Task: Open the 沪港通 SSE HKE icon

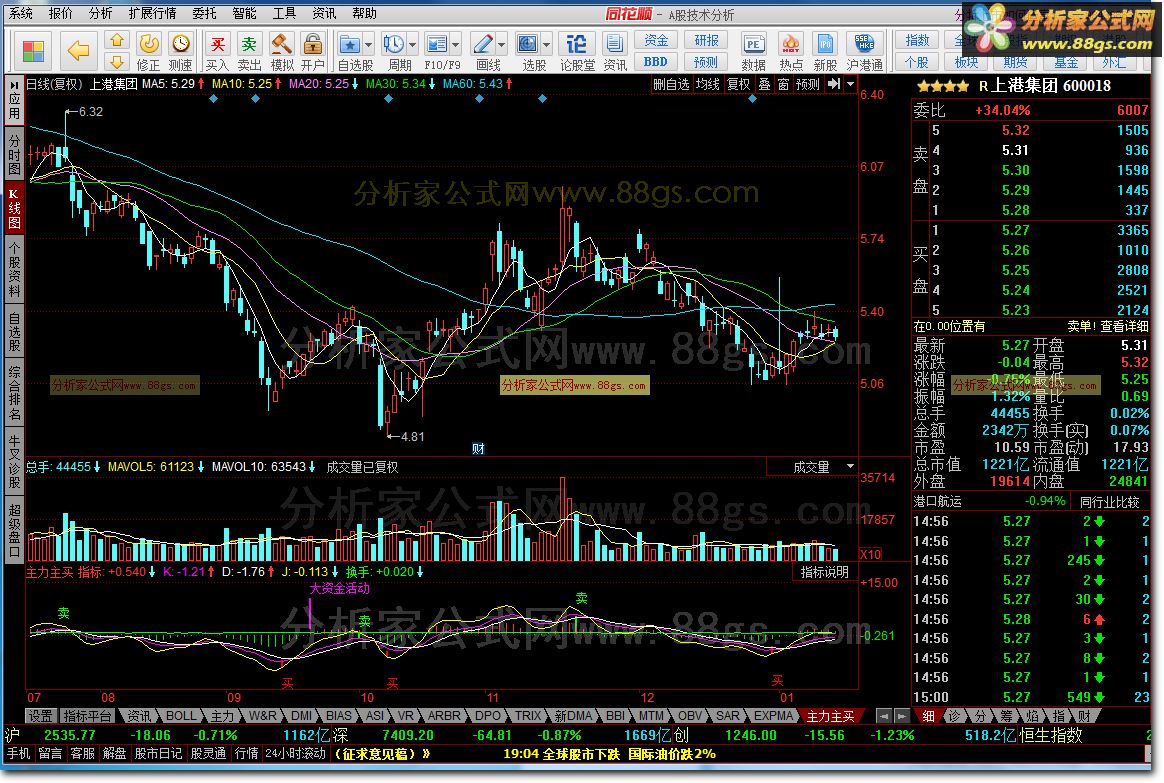Action: (x=865, y=51)
